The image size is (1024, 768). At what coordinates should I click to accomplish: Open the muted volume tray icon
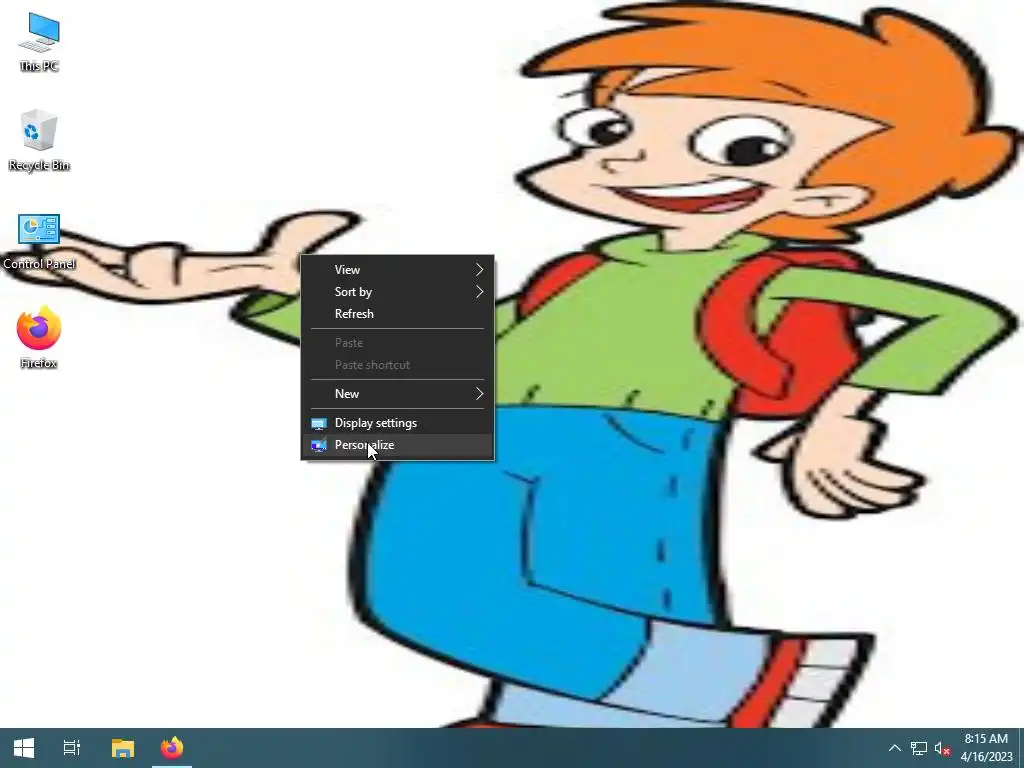tap(942, 748)
